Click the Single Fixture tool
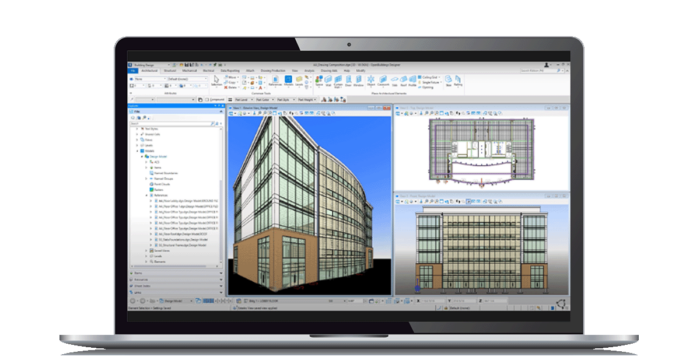Image resolution: width=700 pixels, height=360 pixels. [430, 82]
